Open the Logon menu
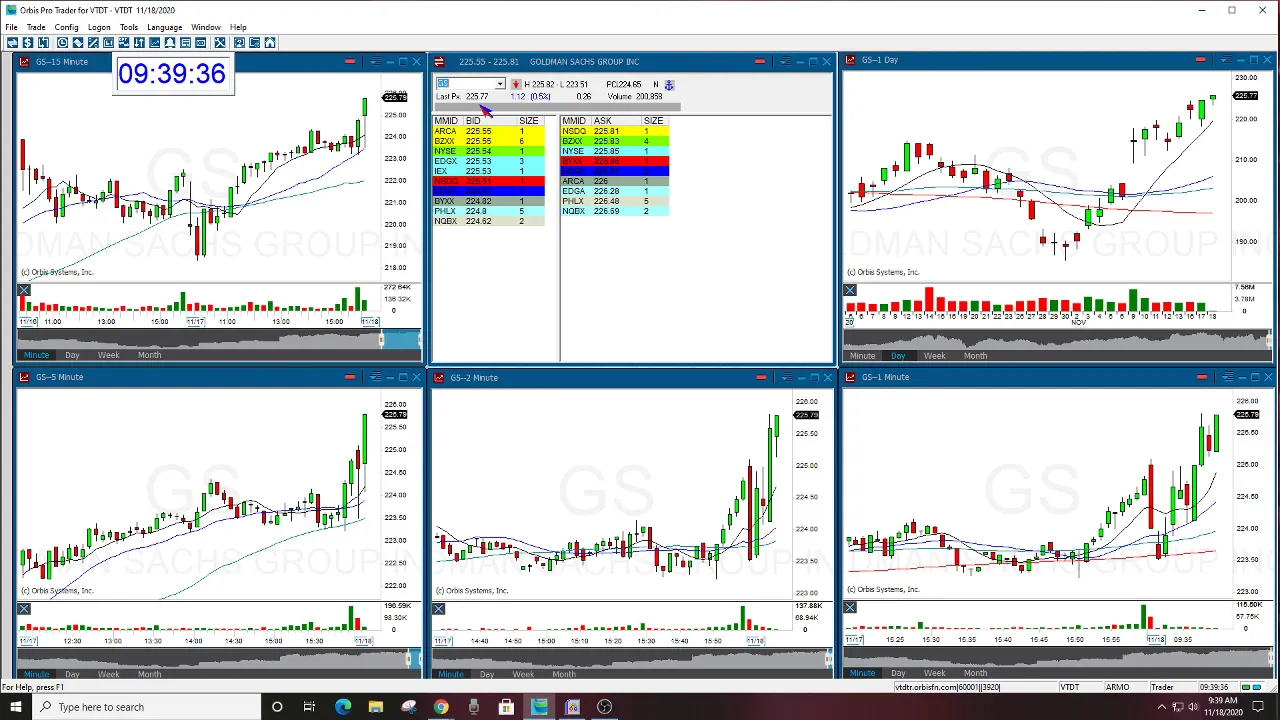Screen dimensions: 1280x720 [x=99, y=27]
